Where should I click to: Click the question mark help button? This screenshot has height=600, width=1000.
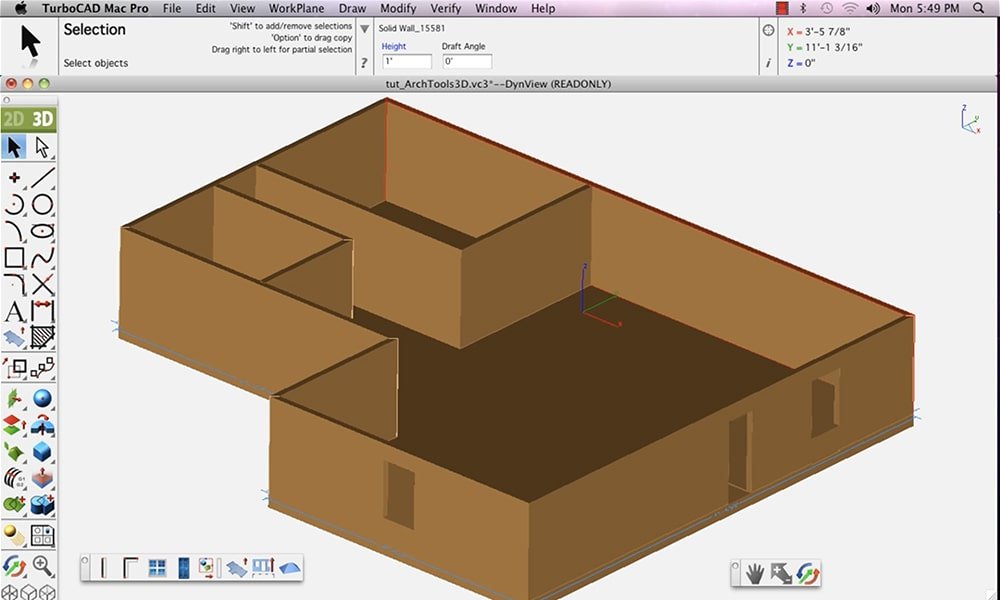[363, 63]
